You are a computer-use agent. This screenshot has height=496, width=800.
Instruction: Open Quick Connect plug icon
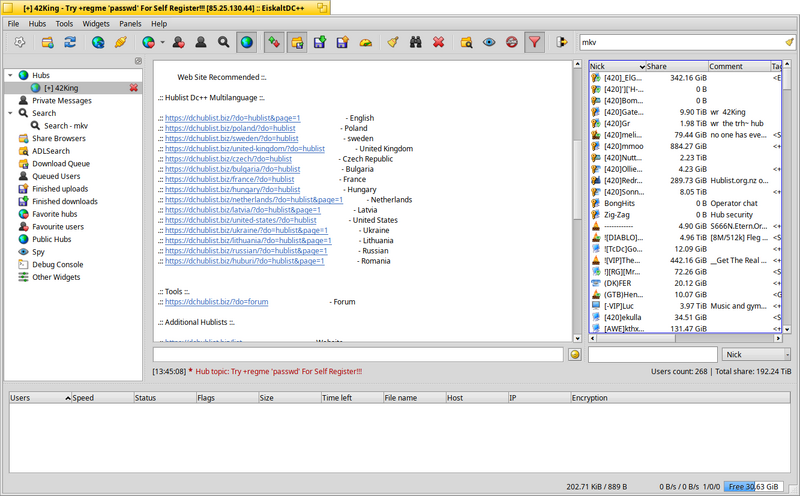[x=120, y=42]
